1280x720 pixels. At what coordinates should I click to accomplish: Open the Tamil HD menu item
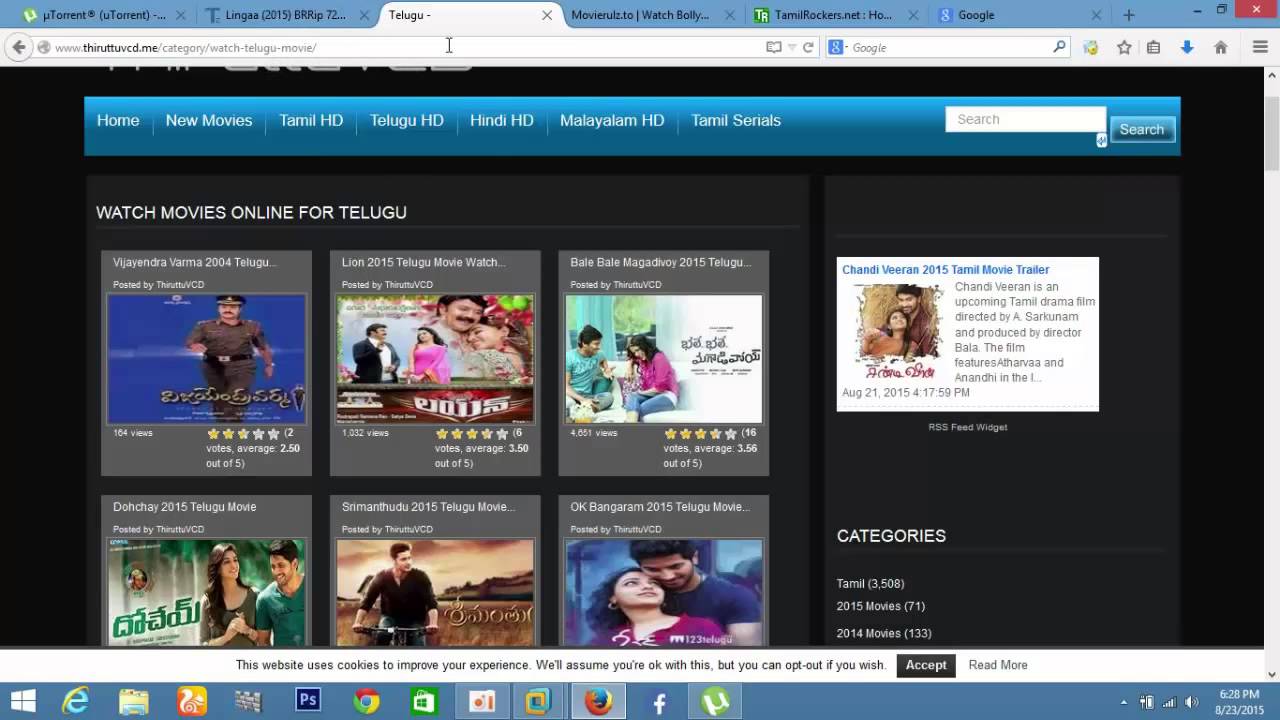(x=311, y=120)
